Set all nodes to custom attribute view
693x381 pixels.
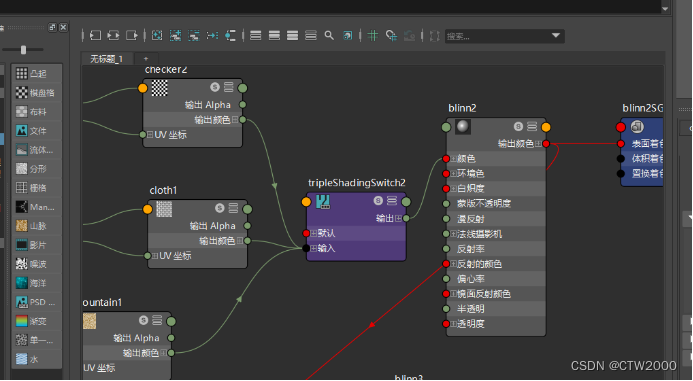(311, 35)
